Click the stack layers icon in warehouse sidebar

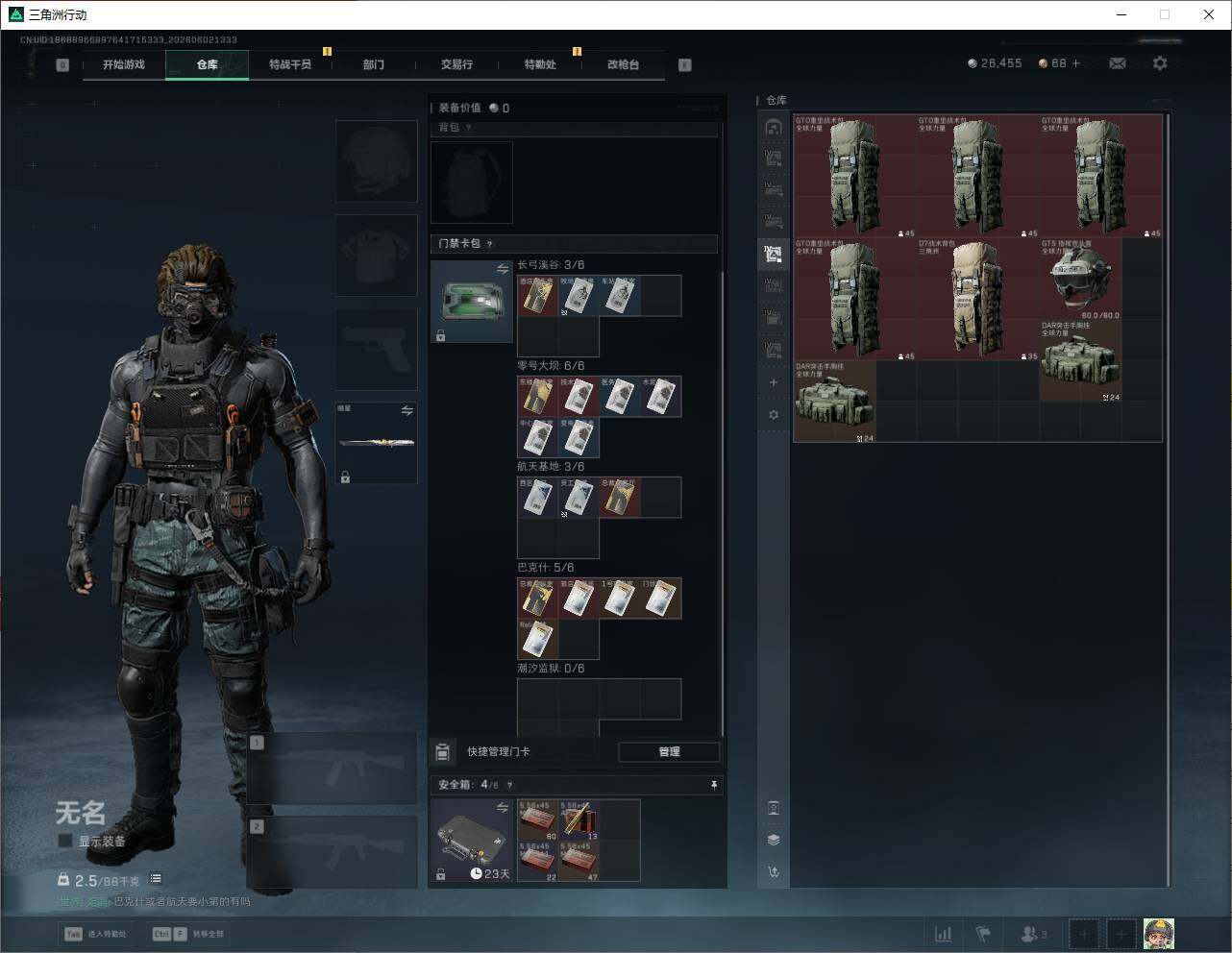tap(774, 840)
